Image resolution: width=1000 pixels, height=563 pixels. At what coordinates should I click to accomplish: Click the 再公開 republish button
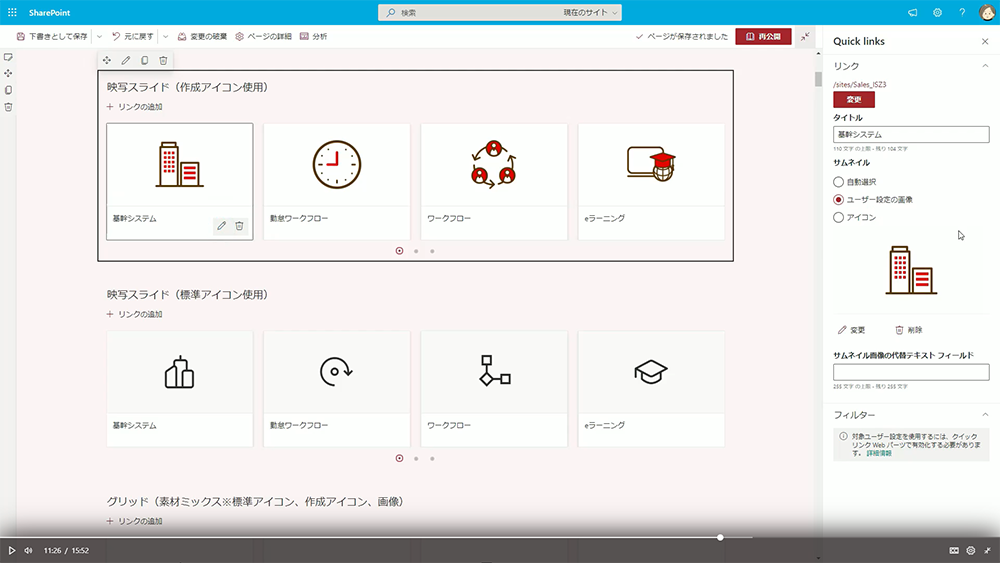tap(763, 36)
